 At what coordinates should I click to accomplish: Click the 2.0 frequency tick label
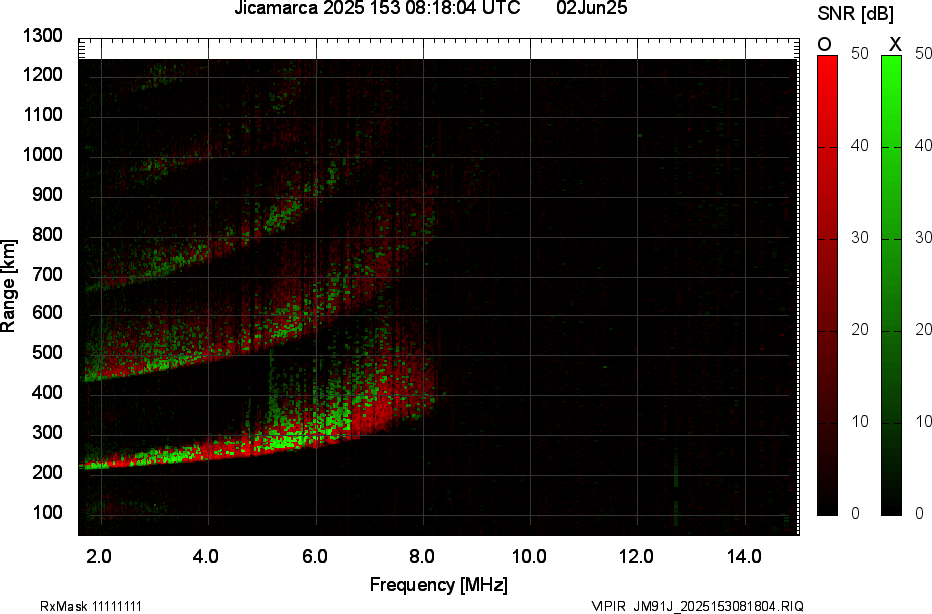pos(99,557)
